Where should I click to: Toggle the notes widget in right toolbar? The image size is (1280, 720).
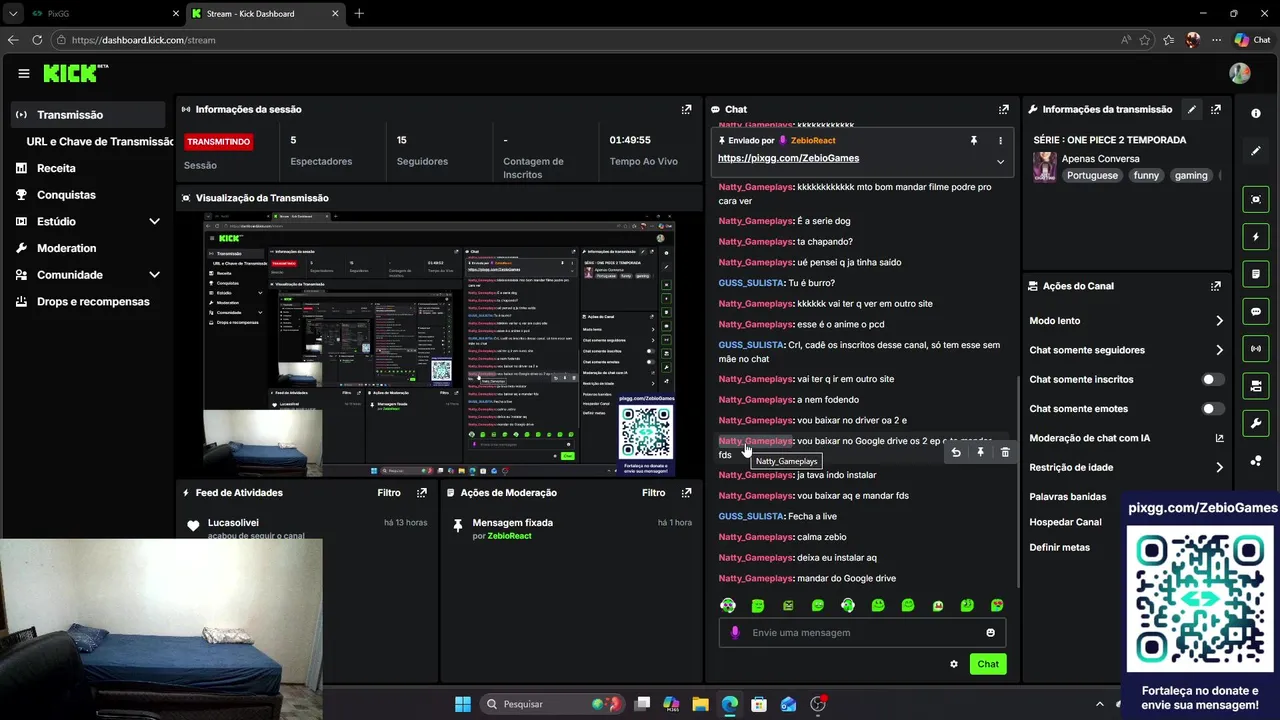1256,274
